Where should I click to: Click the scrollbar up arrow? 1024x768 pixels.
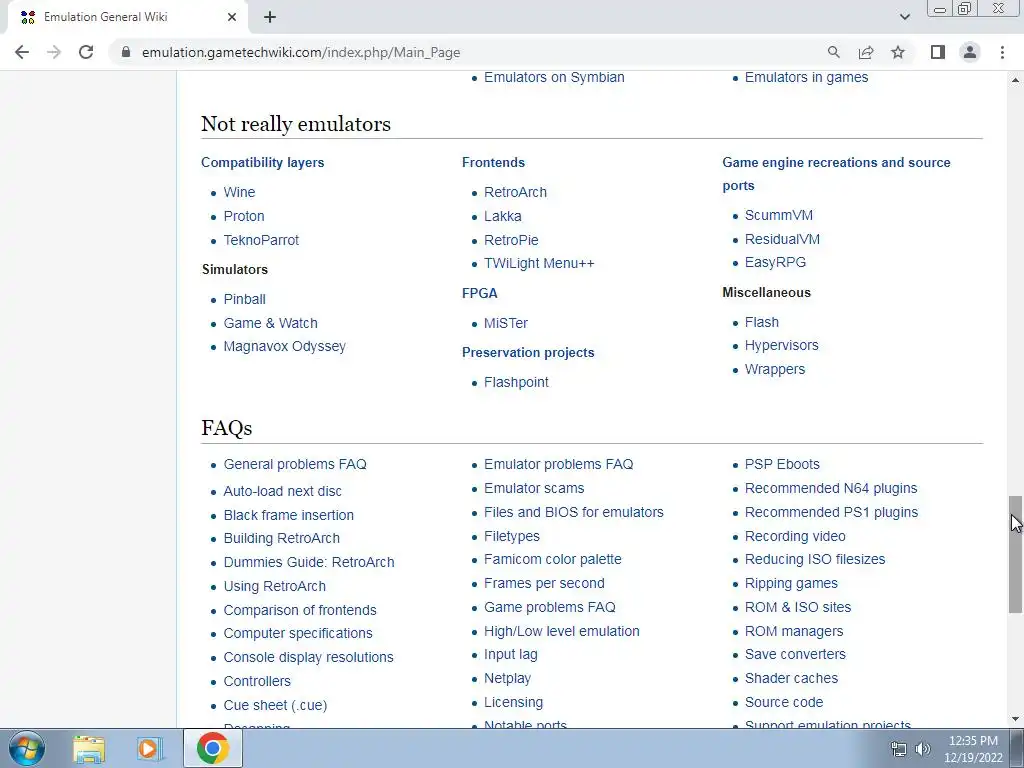1015,80
